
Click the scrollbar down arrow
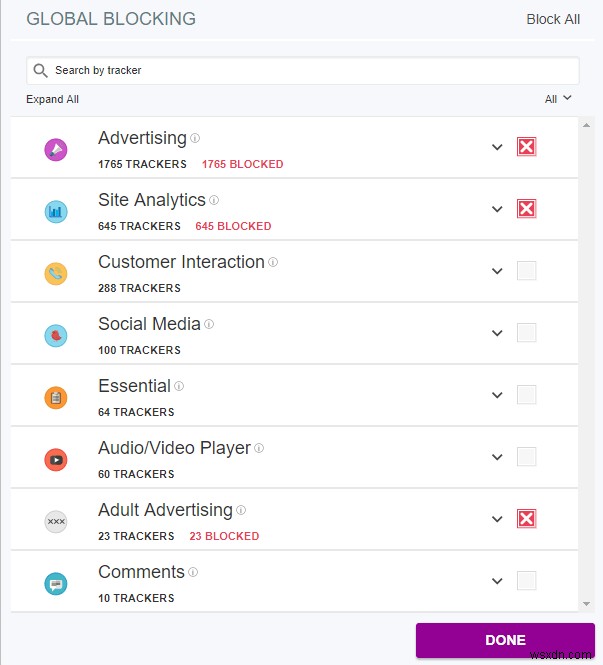pyautogui.click(x=586, y=604)
